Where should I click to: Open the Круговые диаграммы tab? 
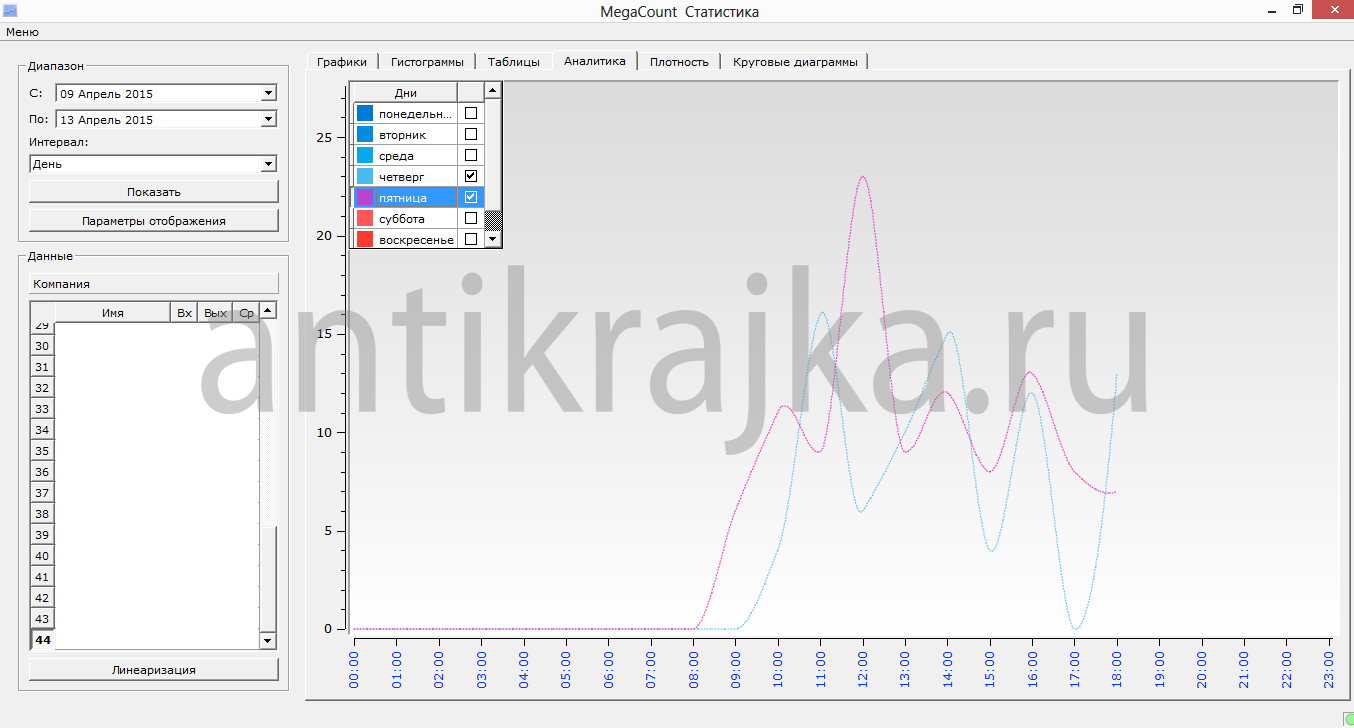pos(795,62)
